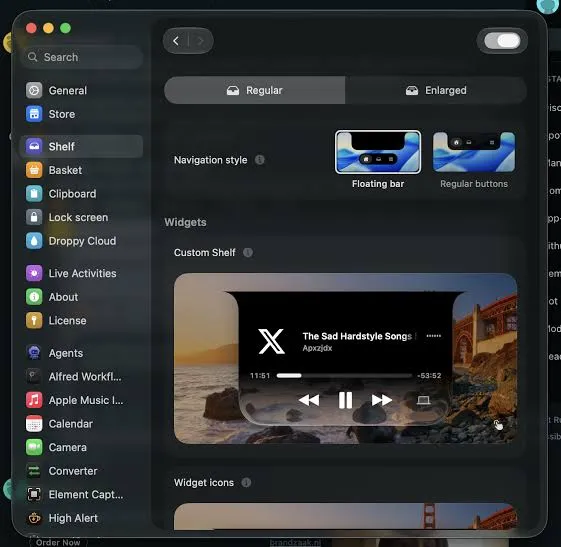The height and width of the screenshot is (547, 561).
Task: Click brandzaak.nl link in background window
Action: click(x=295, y=543)
